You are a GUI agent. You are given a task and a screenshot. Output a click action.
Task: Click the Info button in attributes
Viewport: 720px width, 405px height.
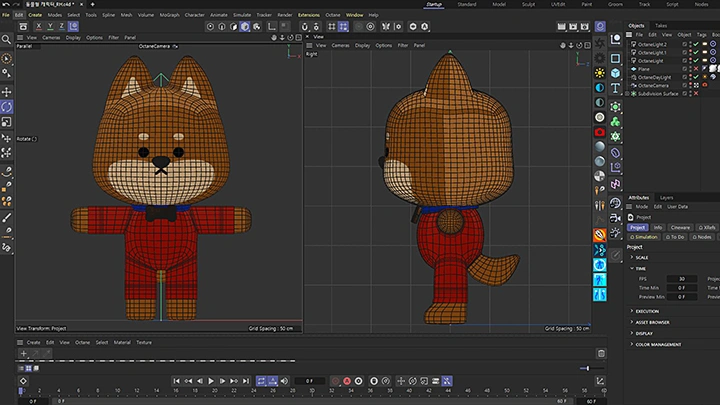point(658,227)
